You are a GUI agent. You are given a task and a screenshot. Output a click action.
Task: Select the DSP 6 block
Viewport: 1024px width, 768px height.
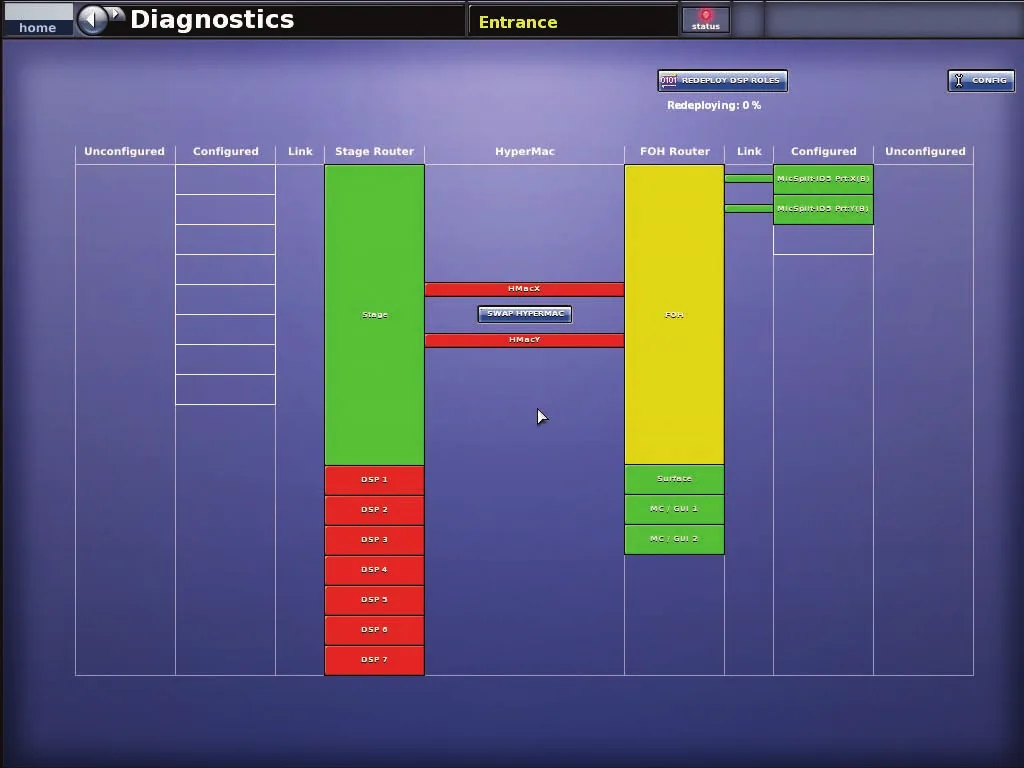click(374, 630)
